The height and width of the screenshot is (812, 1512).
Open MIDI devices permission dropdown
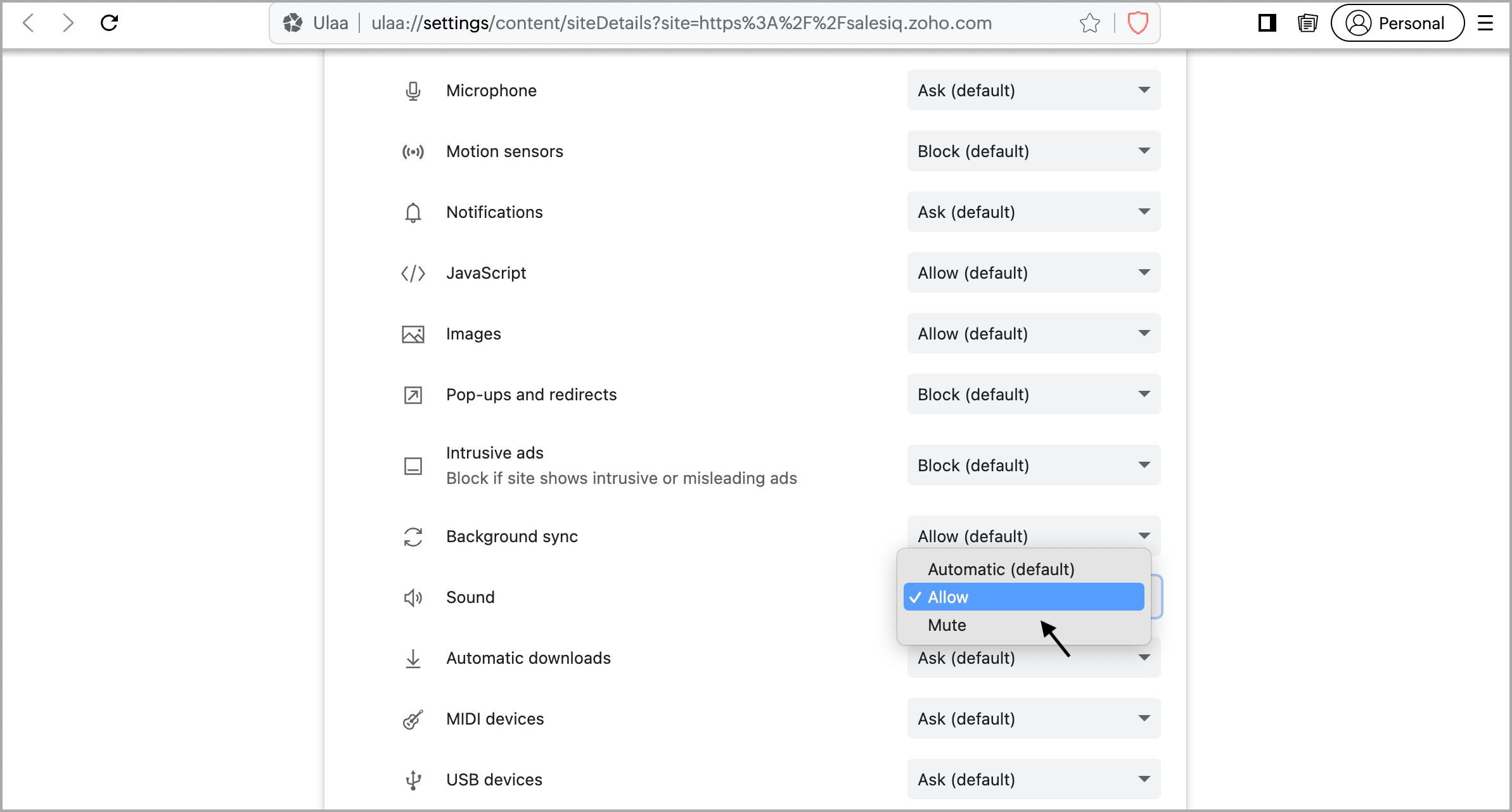pyautogui.click(x=1034, y=719)
